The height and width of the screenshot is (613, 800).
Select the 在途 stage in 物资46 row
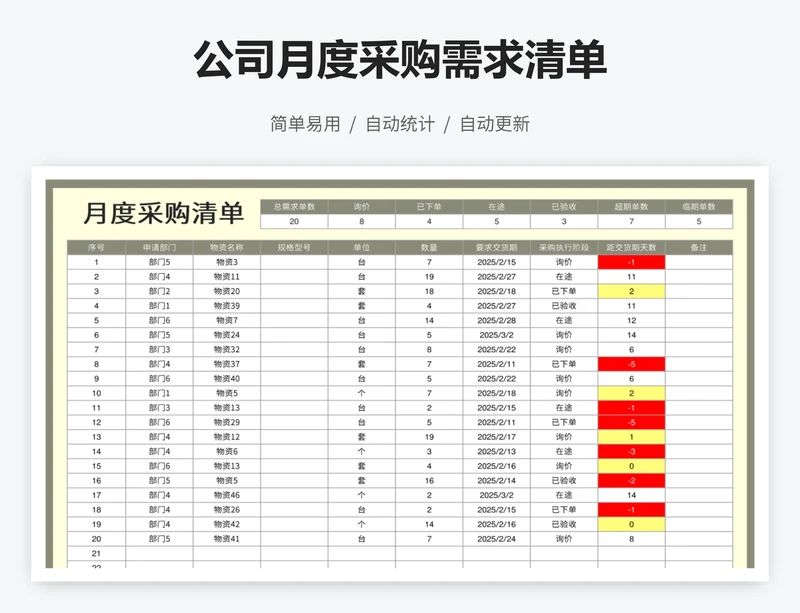[564, 495]
